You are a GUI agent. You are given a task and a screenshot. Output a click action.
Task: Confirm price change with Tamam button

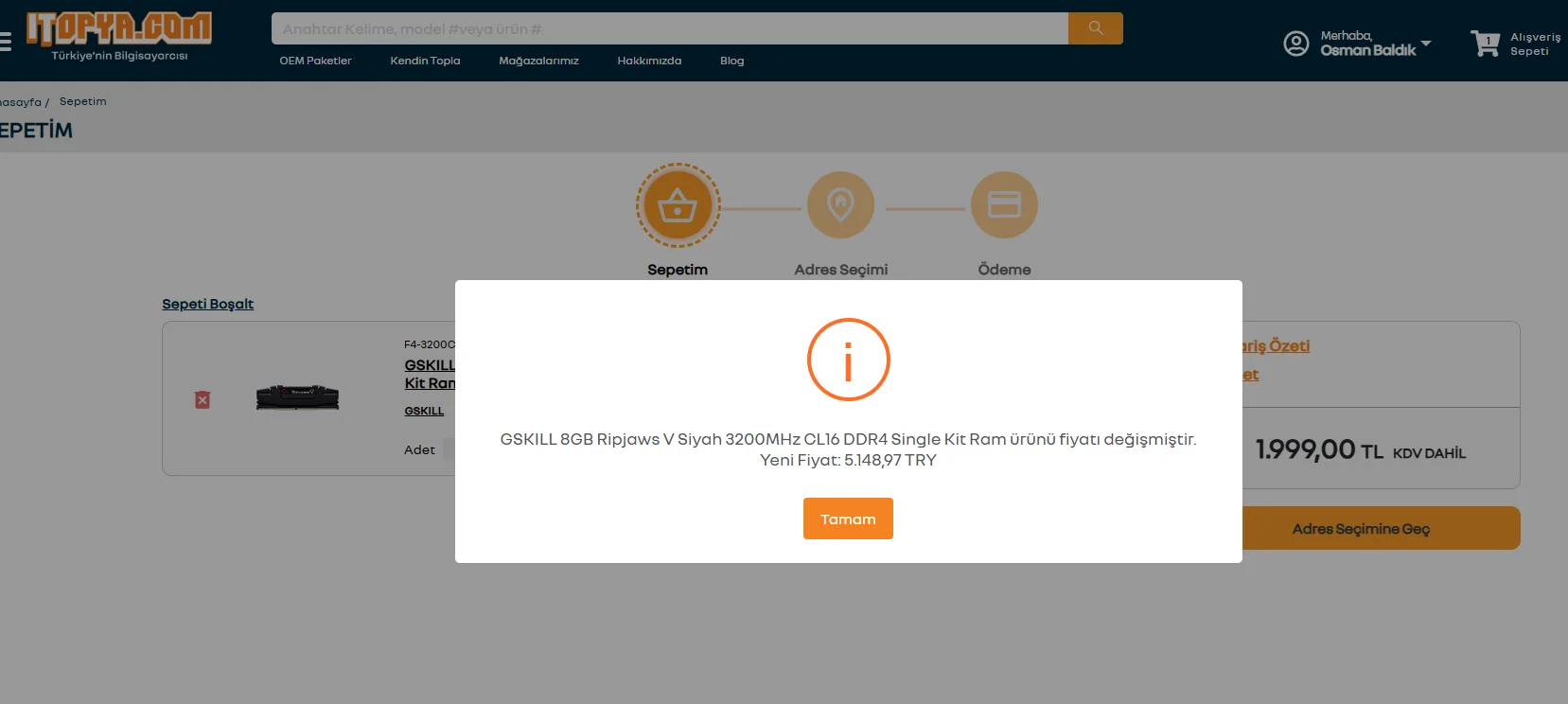coord(848,519)
